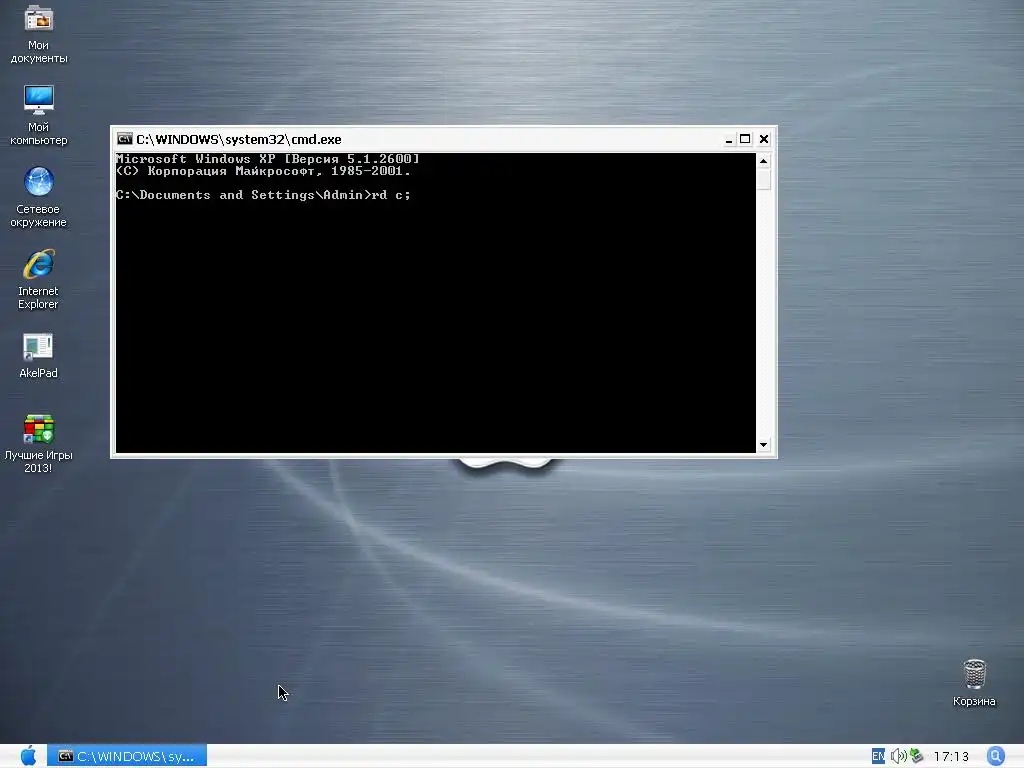Close the cmd.exe window

pyautogui.click(x=763, y=139)
